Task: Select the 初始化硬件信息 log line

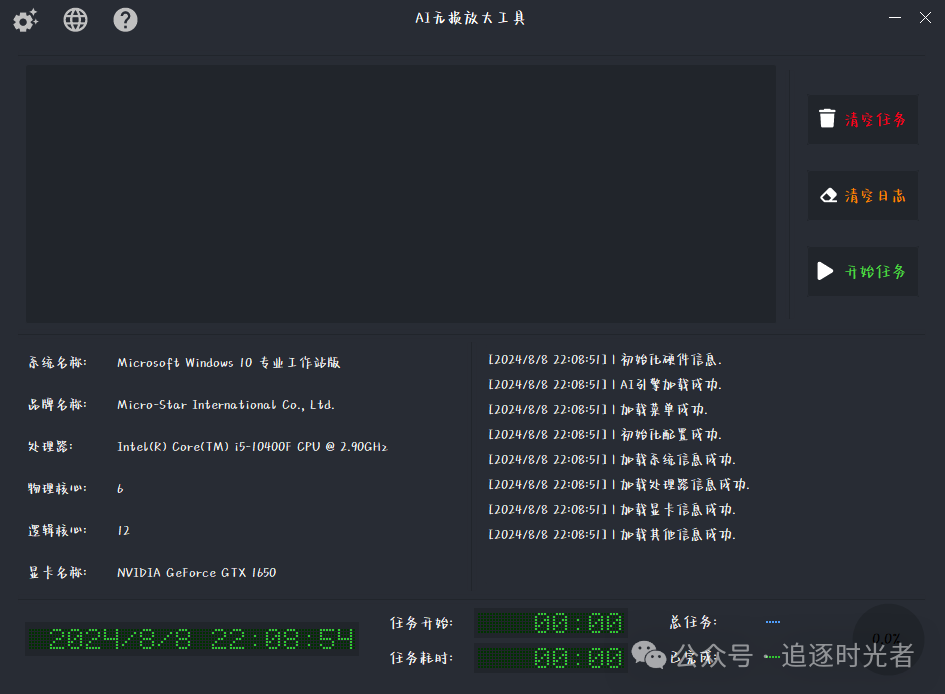Action: (x=605, y=360)
